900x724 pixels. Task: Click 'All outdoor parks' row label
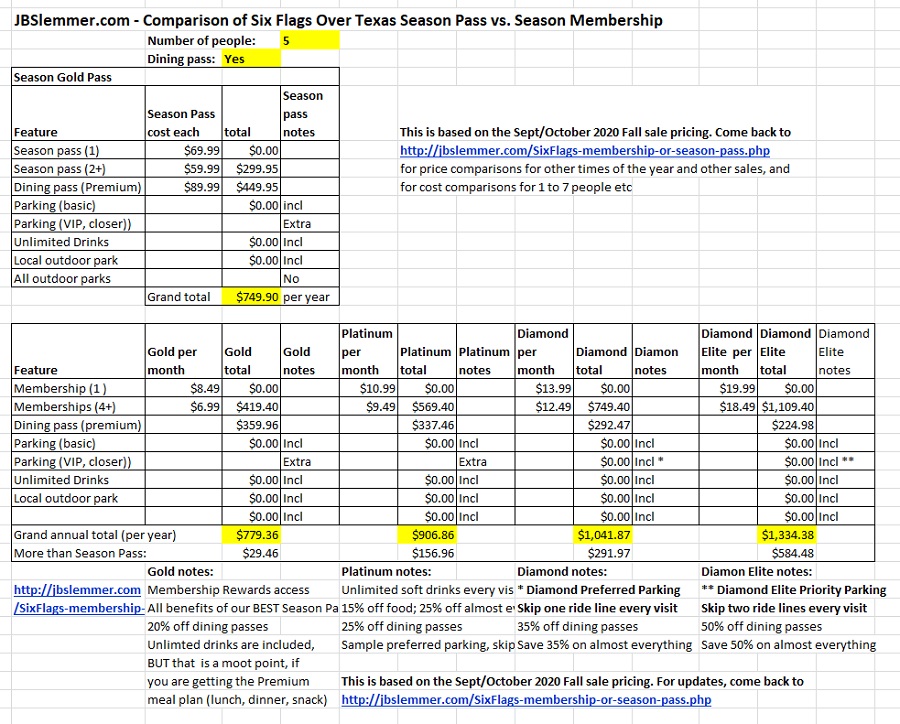click(78, 278)
